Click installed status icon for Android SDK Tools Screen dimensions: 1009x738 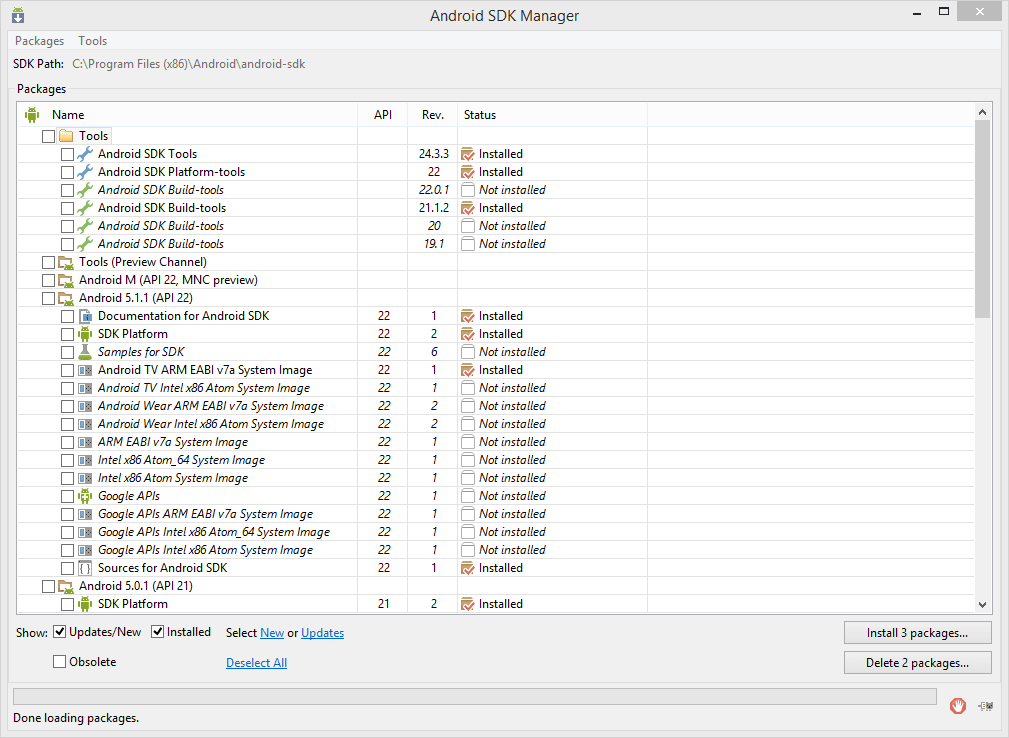click(468, 154)
